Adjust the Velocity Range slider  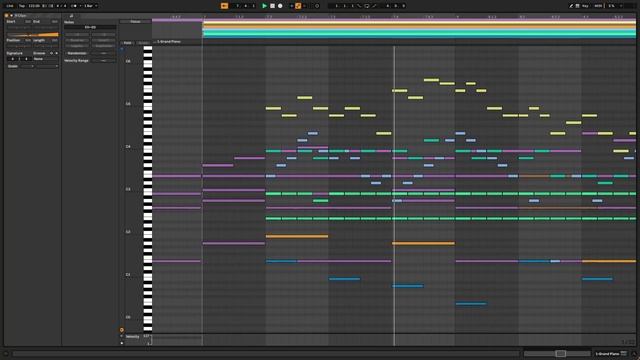click(103, 60)
